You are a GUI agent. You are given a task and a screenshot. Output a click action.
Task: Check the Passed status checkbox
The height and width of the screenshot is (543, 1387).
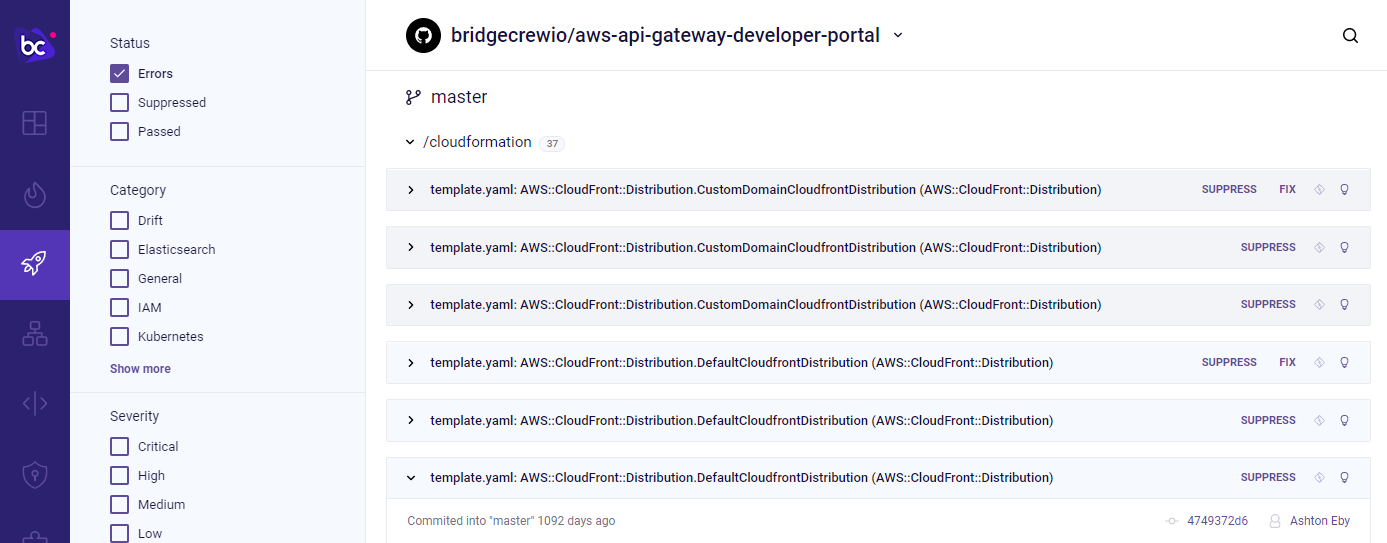tap(119, 131)
